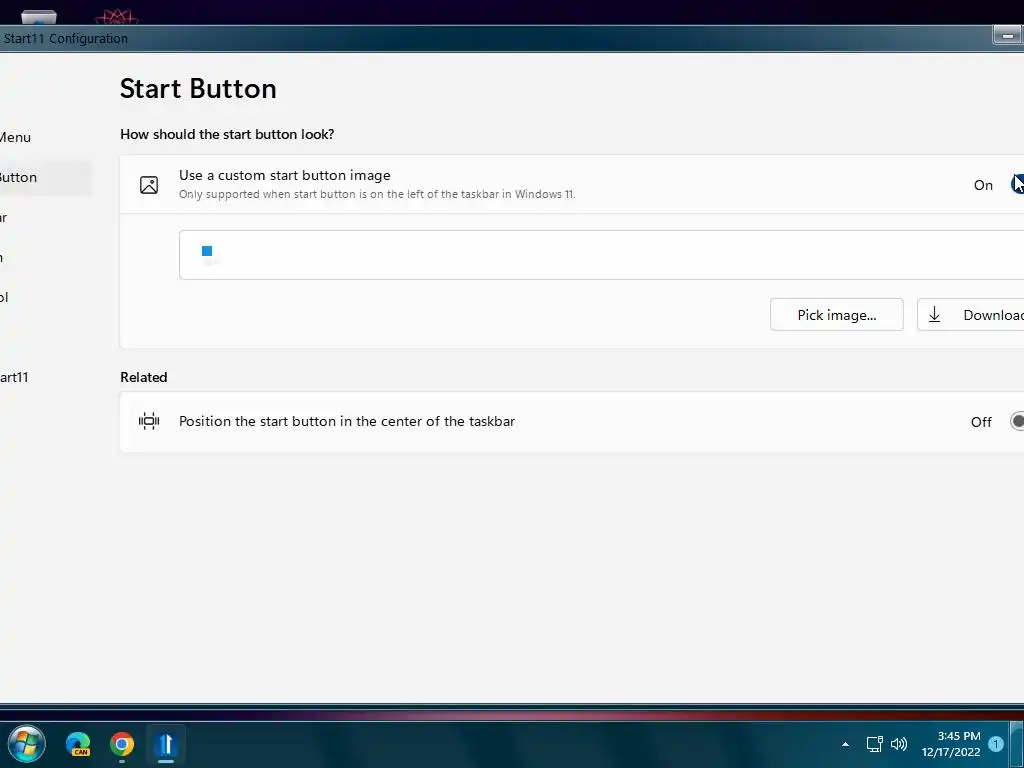
Task: Minimize the Start11 Configuration window
Action: coord(1008,35)
